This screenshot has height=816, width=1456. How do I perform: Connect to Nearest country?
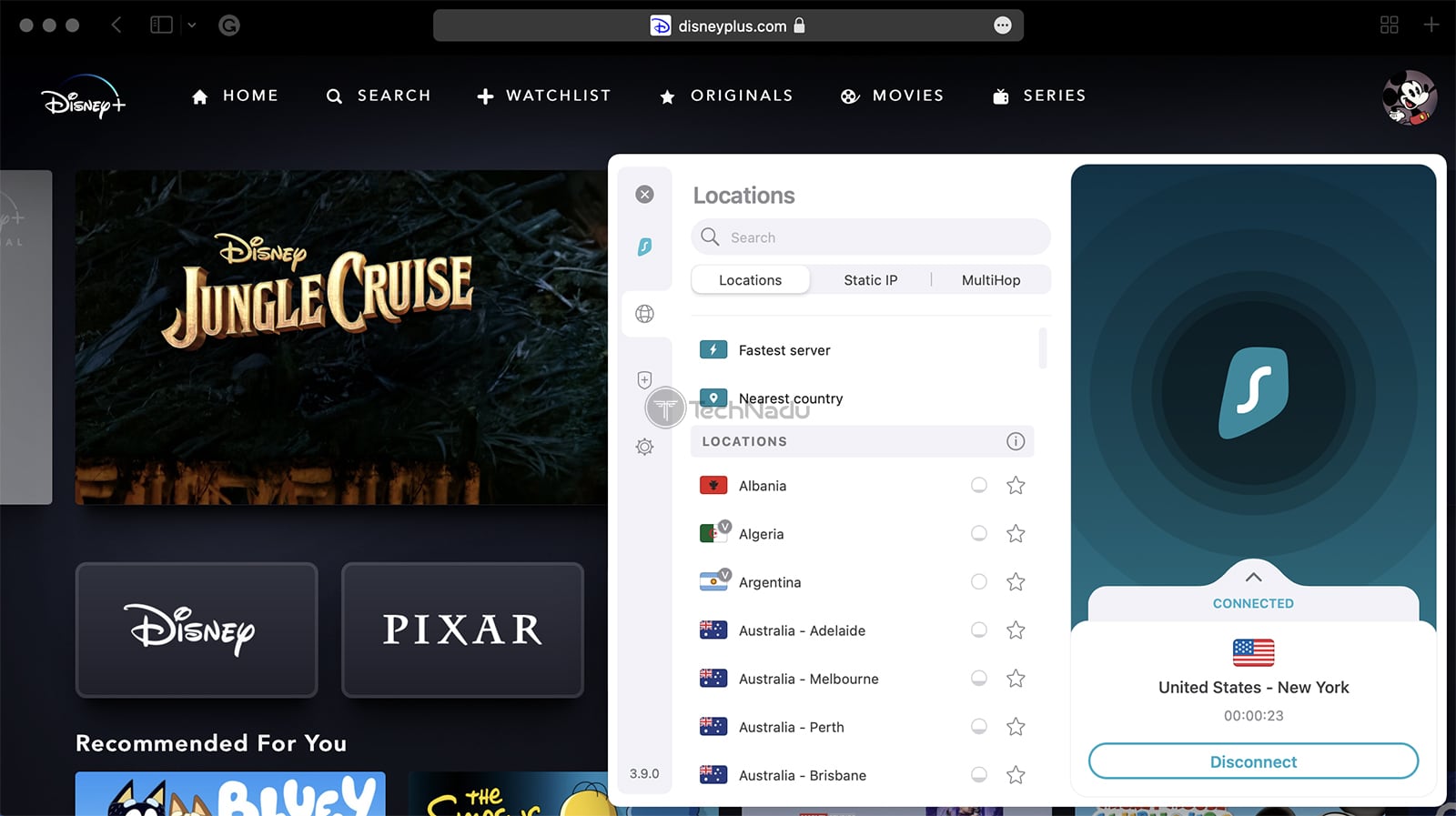pos(864,398)
